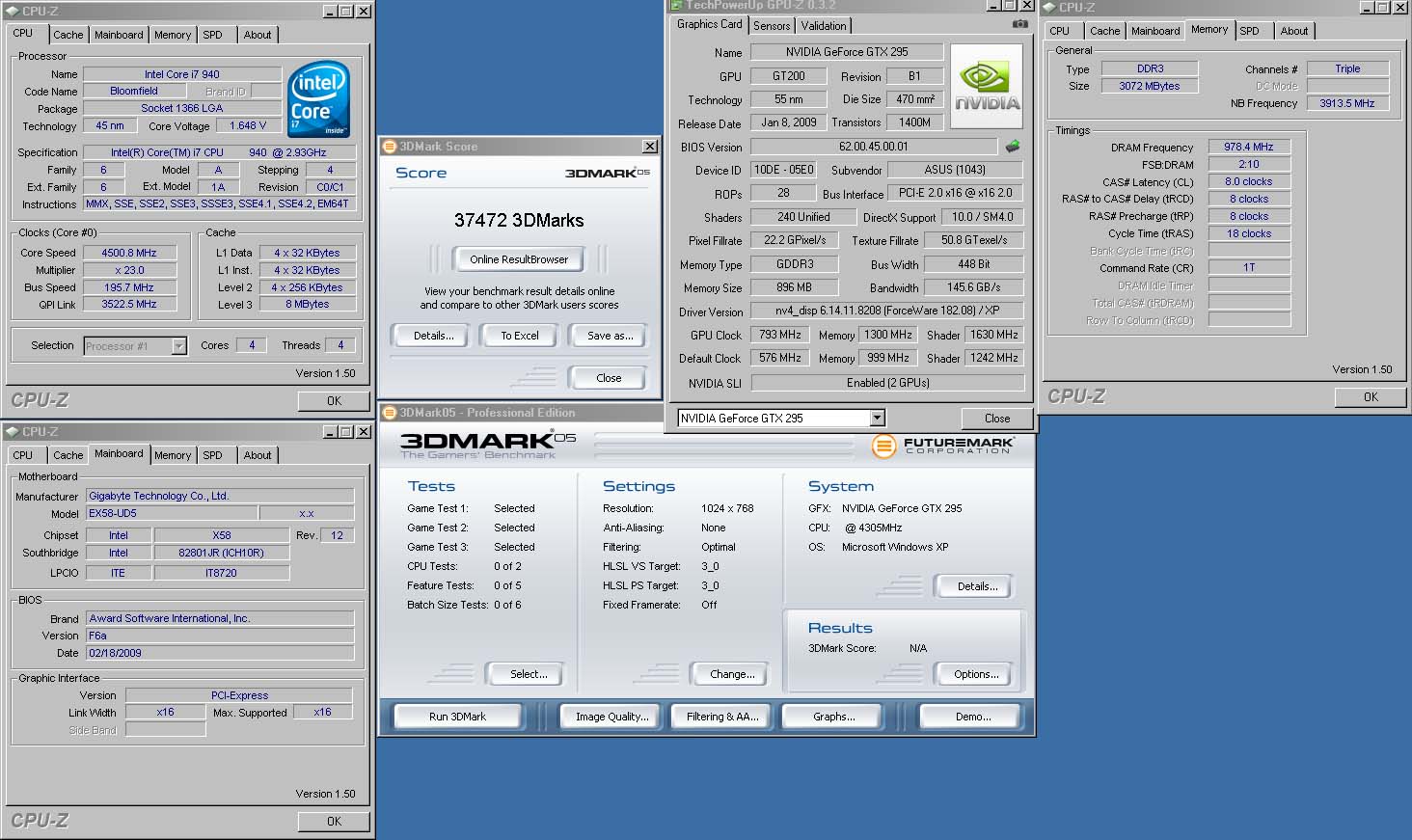Click the To Excel button
This screenshot has width=1412, height=840.
tap(520, 336)
